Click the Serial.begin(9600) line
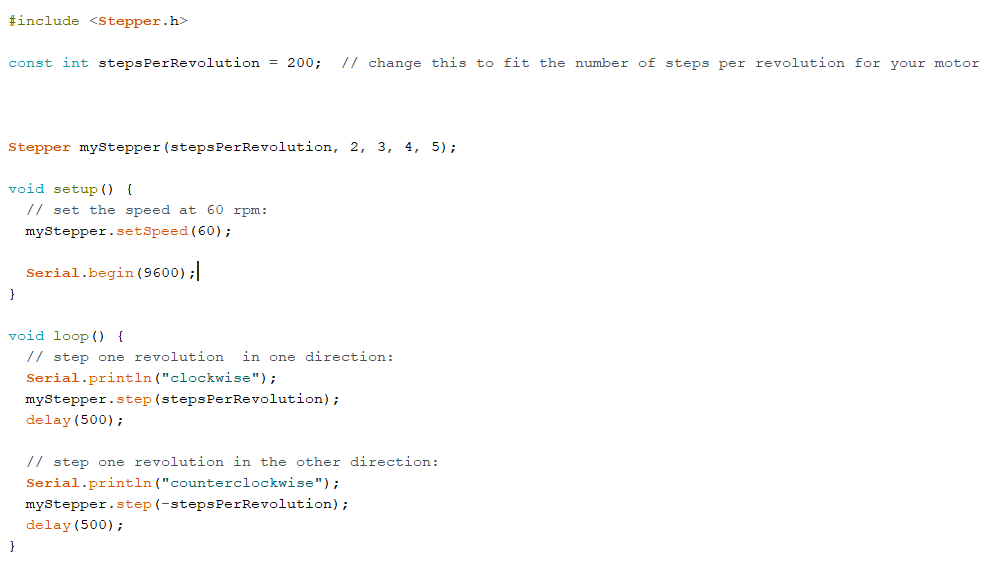This screenshot has width=992, height=588. 111,273
